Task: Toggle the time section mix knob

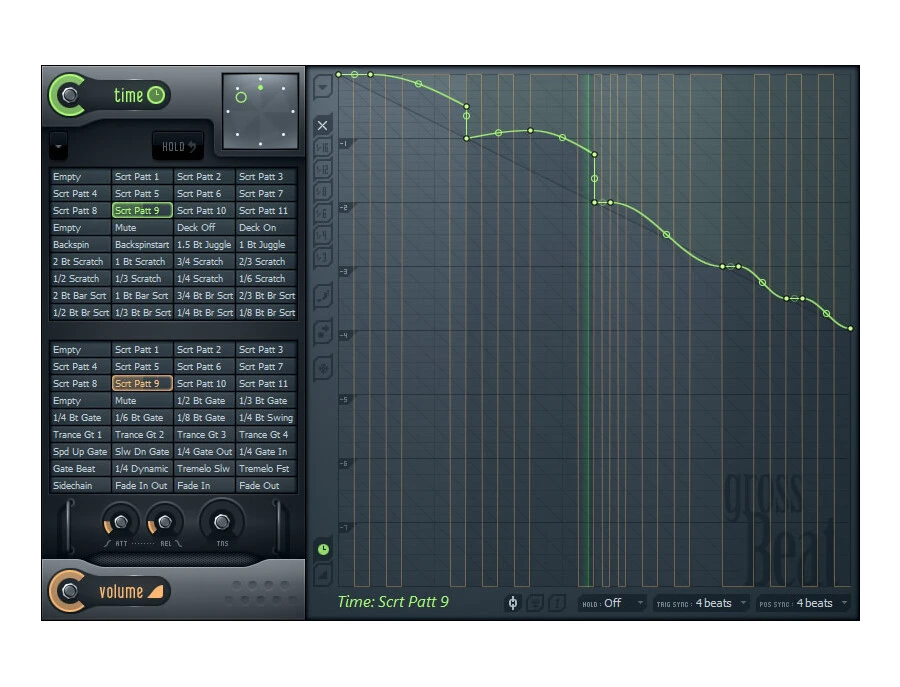Action: coord(68,95)
